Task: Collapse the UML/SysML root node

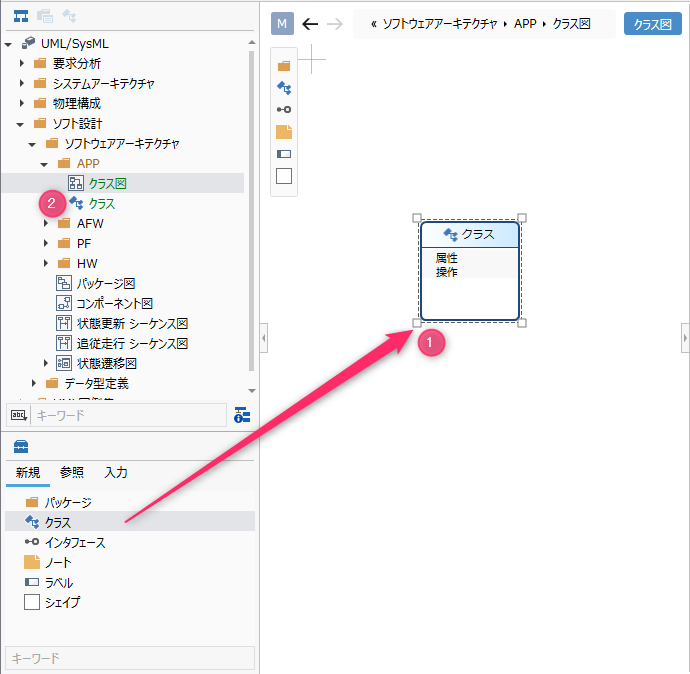Action: [x=8, y=44]
